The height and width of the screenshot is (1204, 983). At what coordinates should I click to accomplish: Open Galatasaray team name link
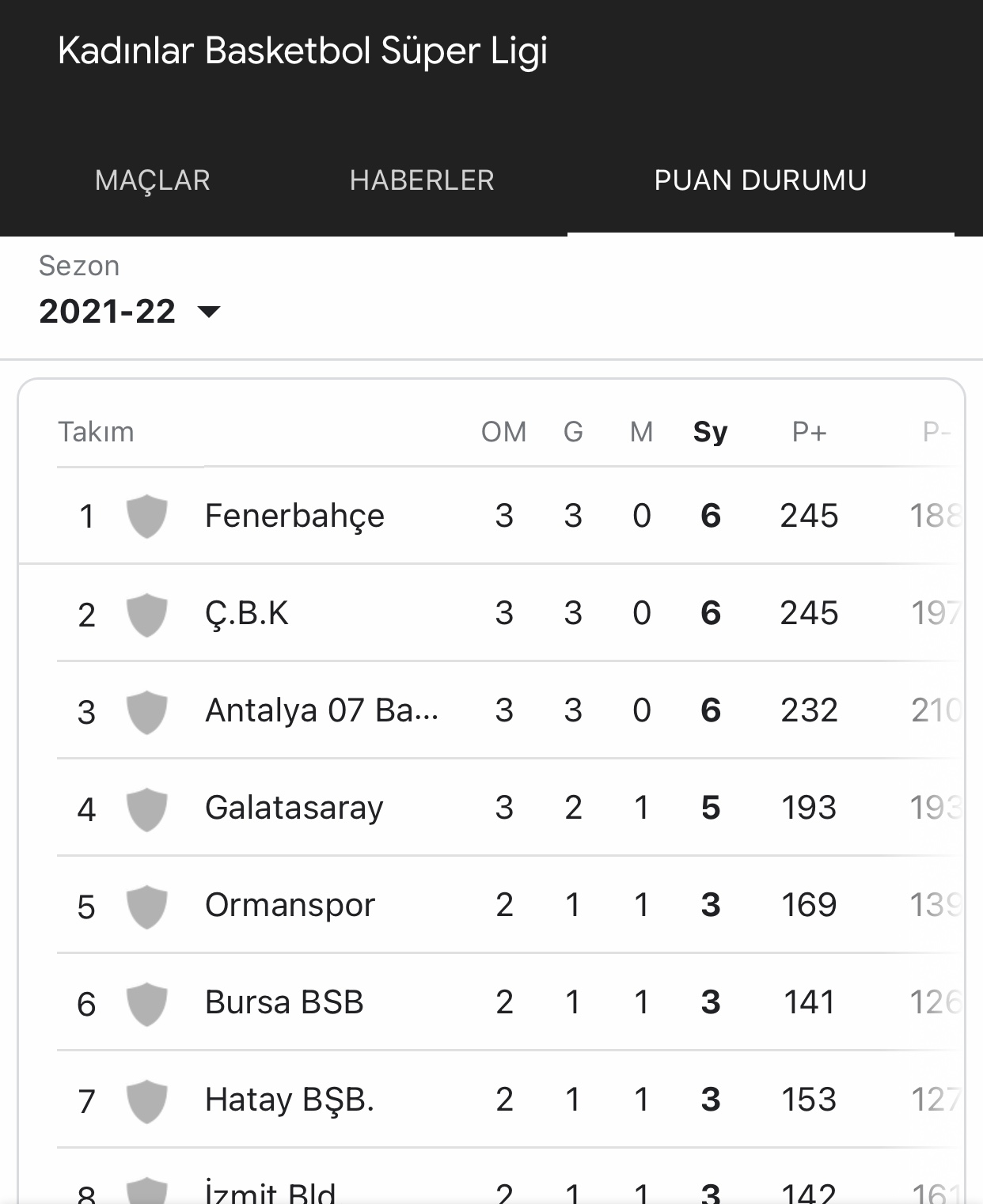pos(294,808)
